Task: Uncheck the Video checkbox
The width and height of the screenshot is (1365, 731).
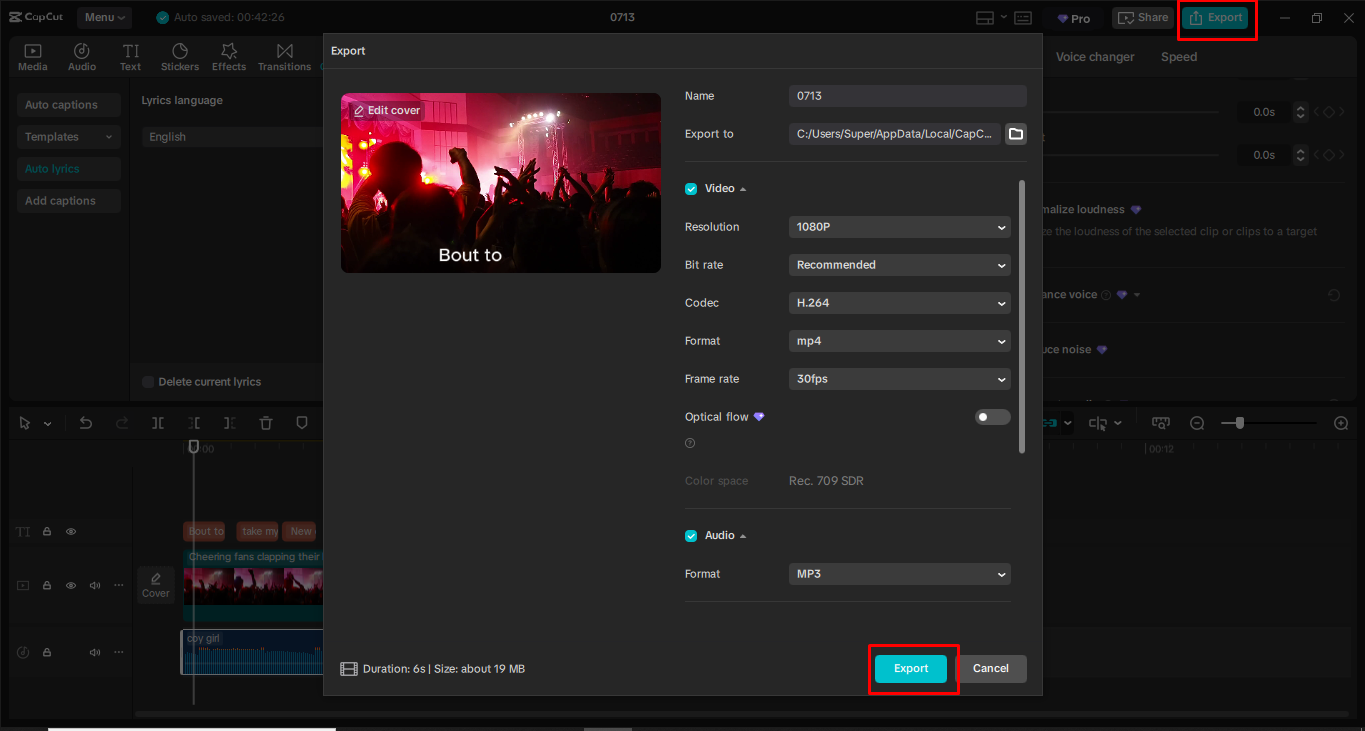Action: pos(690,188)
